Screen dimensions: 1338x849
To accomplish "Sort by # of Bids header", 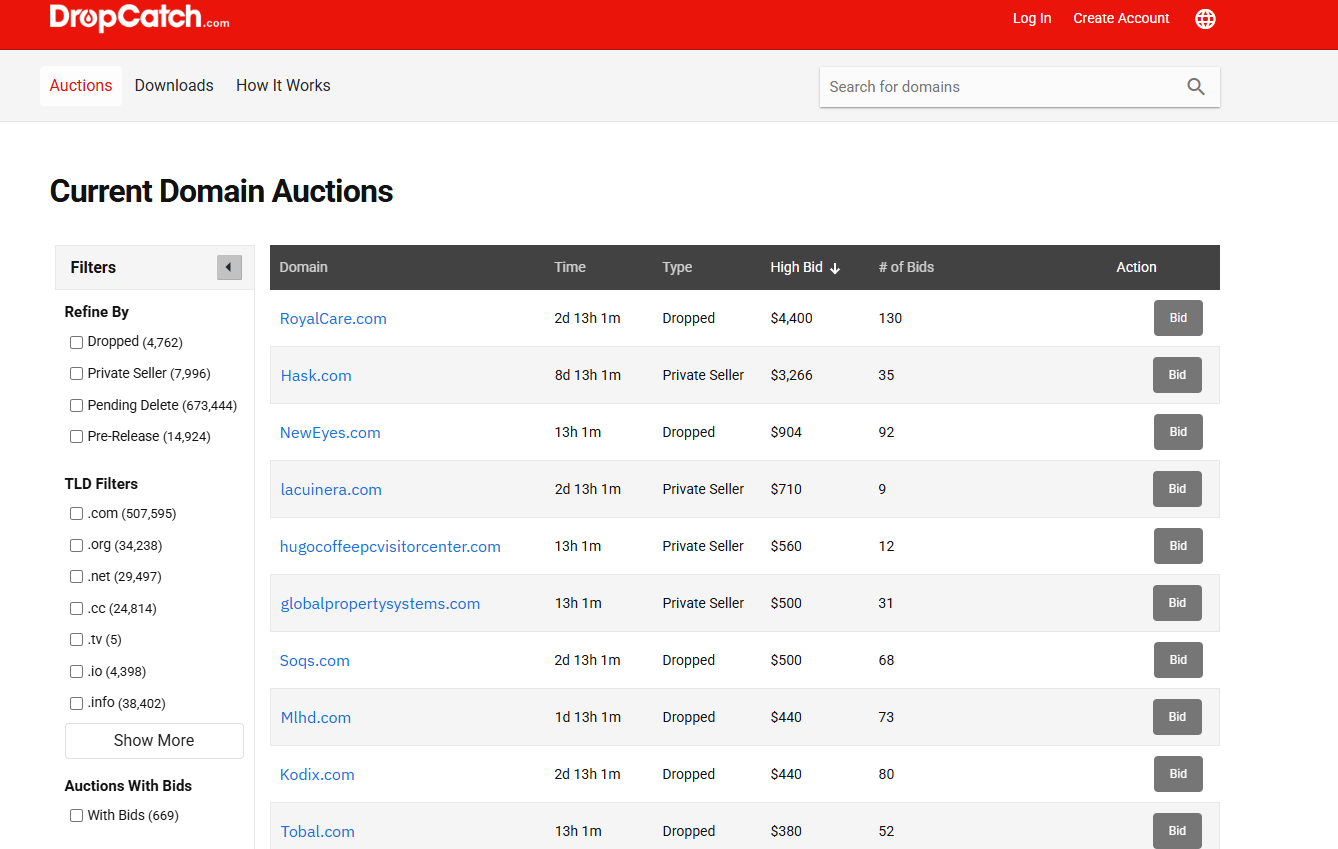I will click(906, 267).
